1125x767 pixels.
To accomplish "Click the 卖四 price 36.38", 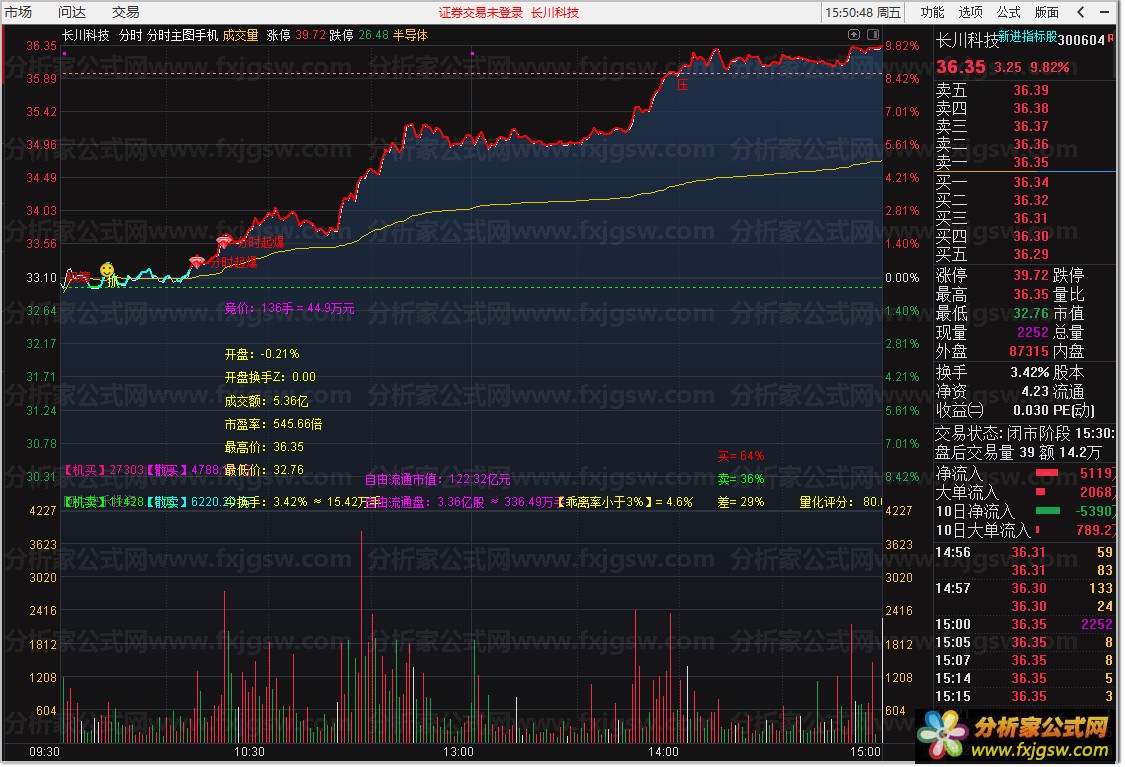I will pos(1030,108).
